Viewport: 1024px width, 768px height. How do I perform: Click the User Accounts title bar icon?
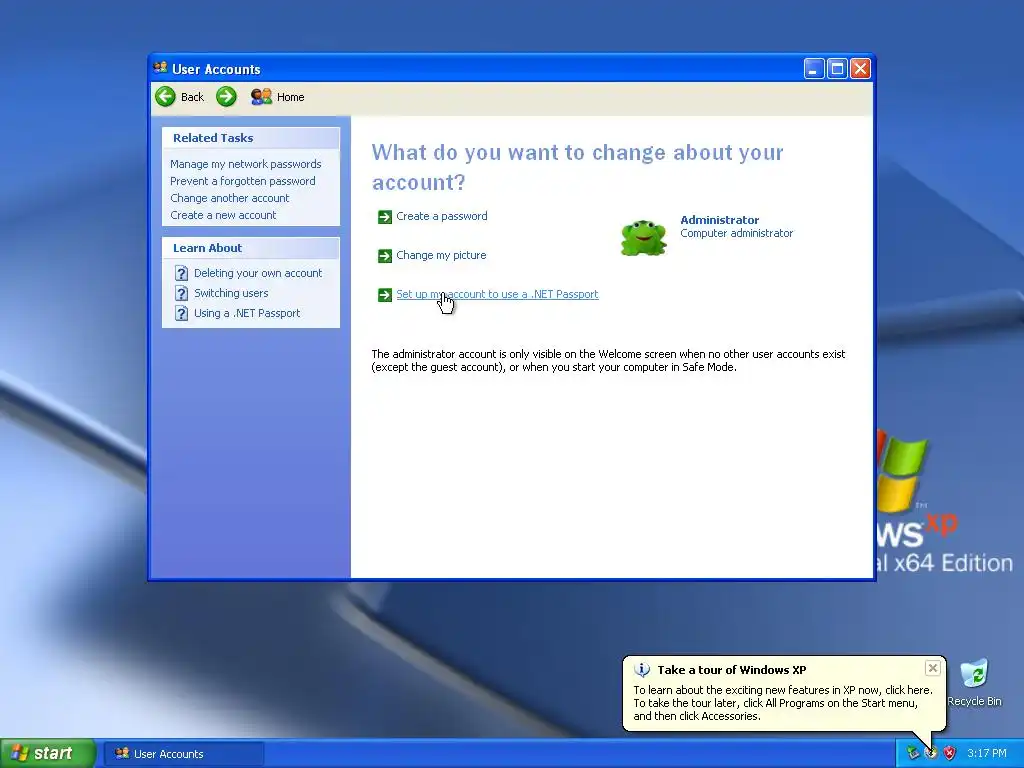click(160, 68)
